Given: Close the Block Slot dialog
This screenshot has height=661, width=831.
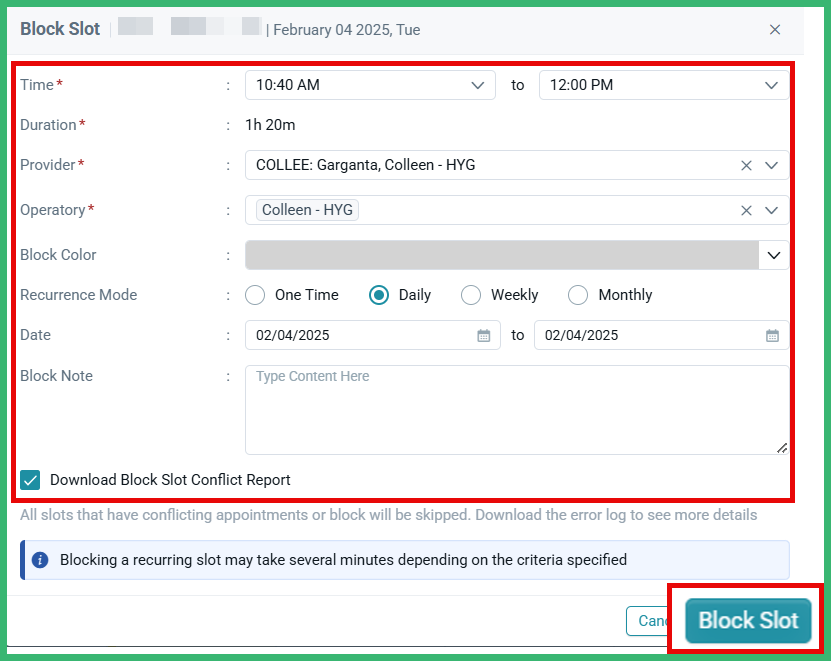Looking at the screenshot, I should (775, 29).
